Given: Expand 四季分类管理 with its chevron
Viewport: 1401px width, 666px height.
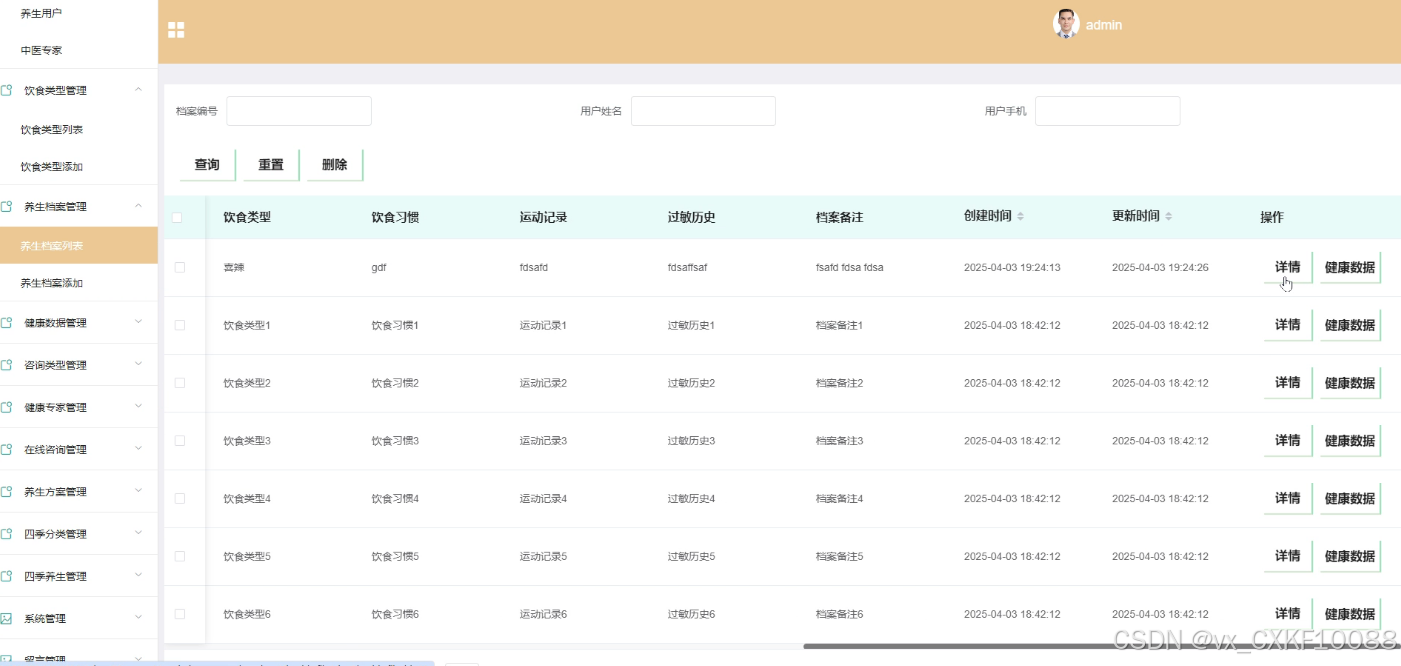Looking at the screenshot, I should pos(138,533).
